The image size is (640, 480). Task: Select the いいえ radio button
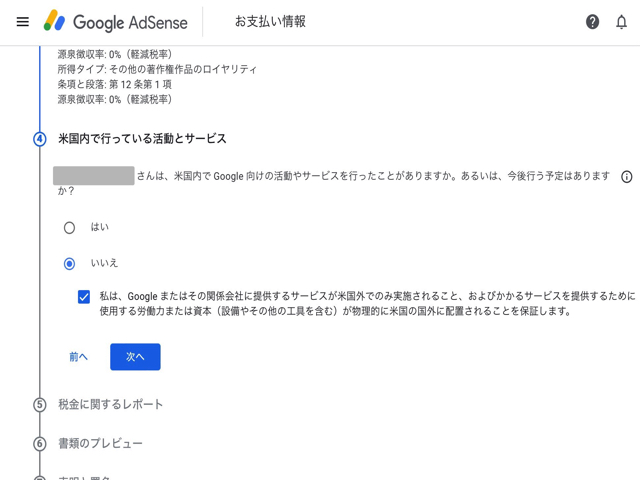point(69,264)
